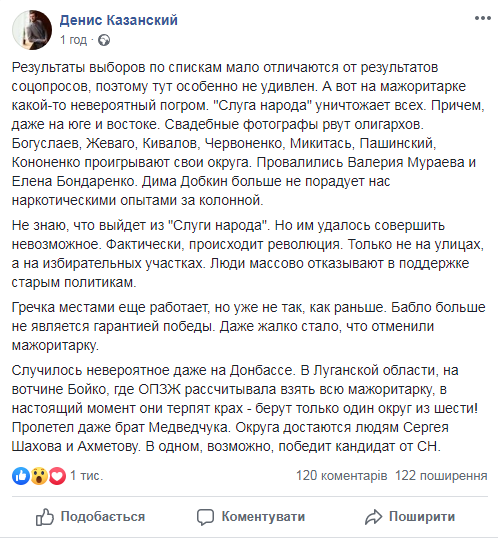Click the paragraph starting 'Случилось невероятное'
This screenshot has height=538, width=498.
(245, 408)
